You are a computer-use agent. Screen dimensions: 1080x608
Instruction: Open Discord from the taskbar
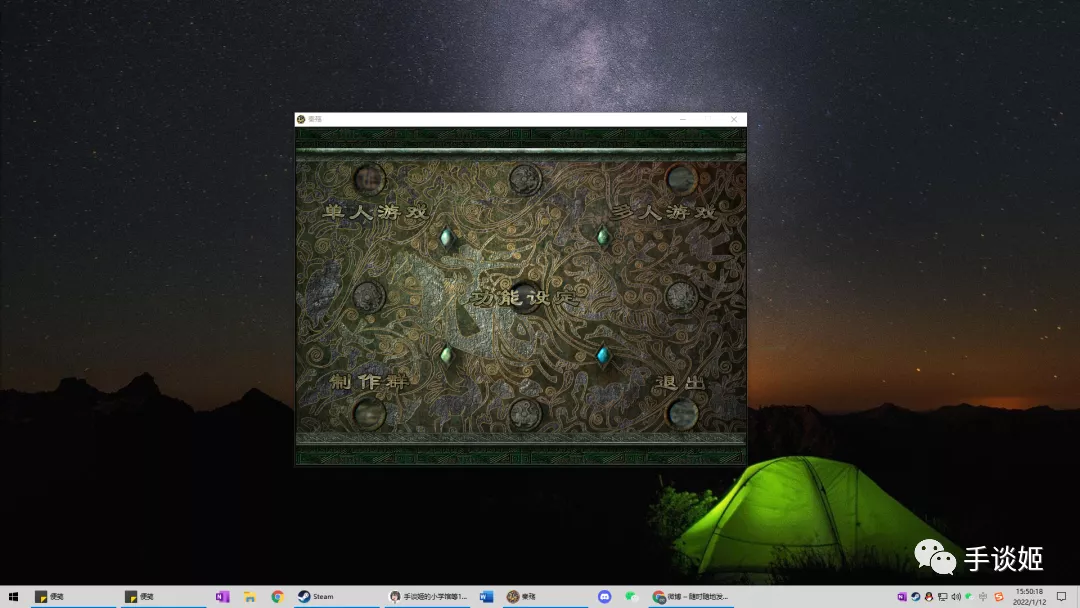(604, 597)
